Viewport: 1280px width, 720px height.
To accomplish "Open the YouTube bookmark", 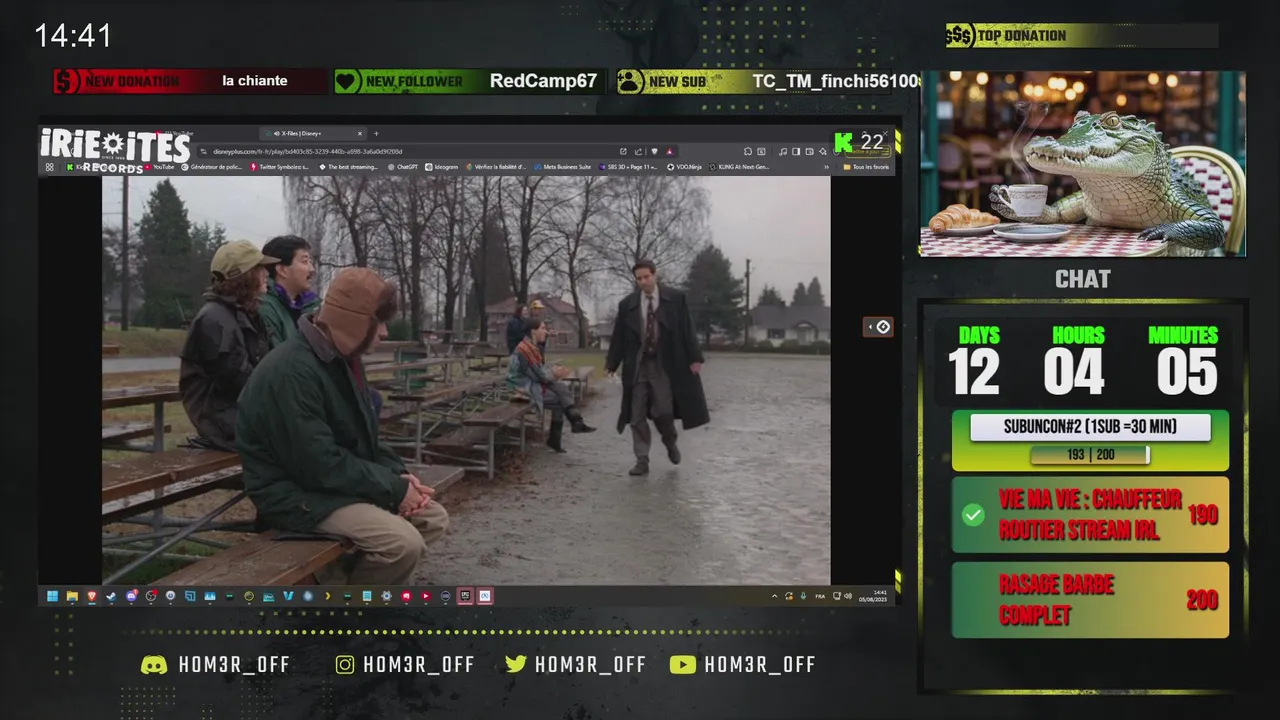I will tap(159, 167).
